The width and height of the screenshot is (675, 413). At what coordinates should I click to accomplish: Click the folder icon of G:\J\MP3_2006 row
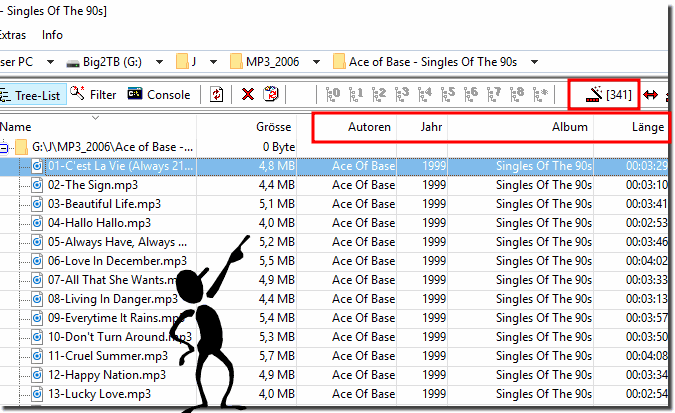click(x=21, y=147)
